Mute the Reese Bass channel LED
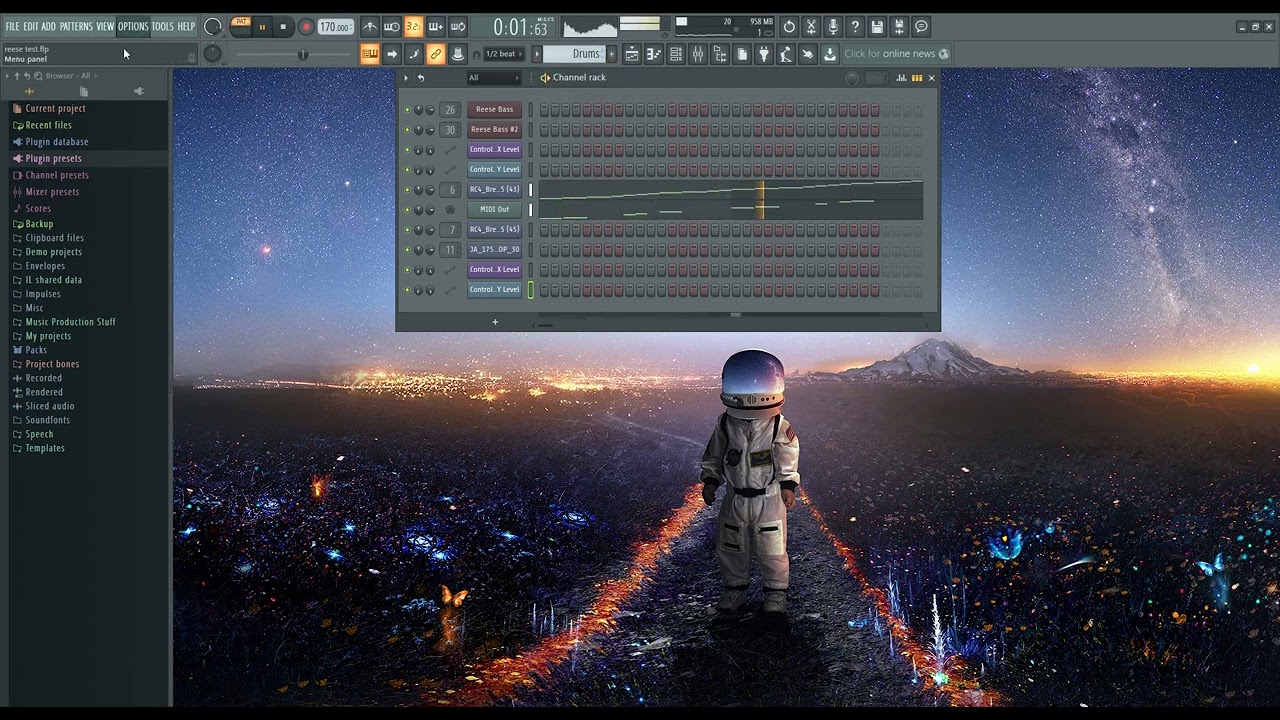This screenshot has width=1280, height=720. point(407,110)
